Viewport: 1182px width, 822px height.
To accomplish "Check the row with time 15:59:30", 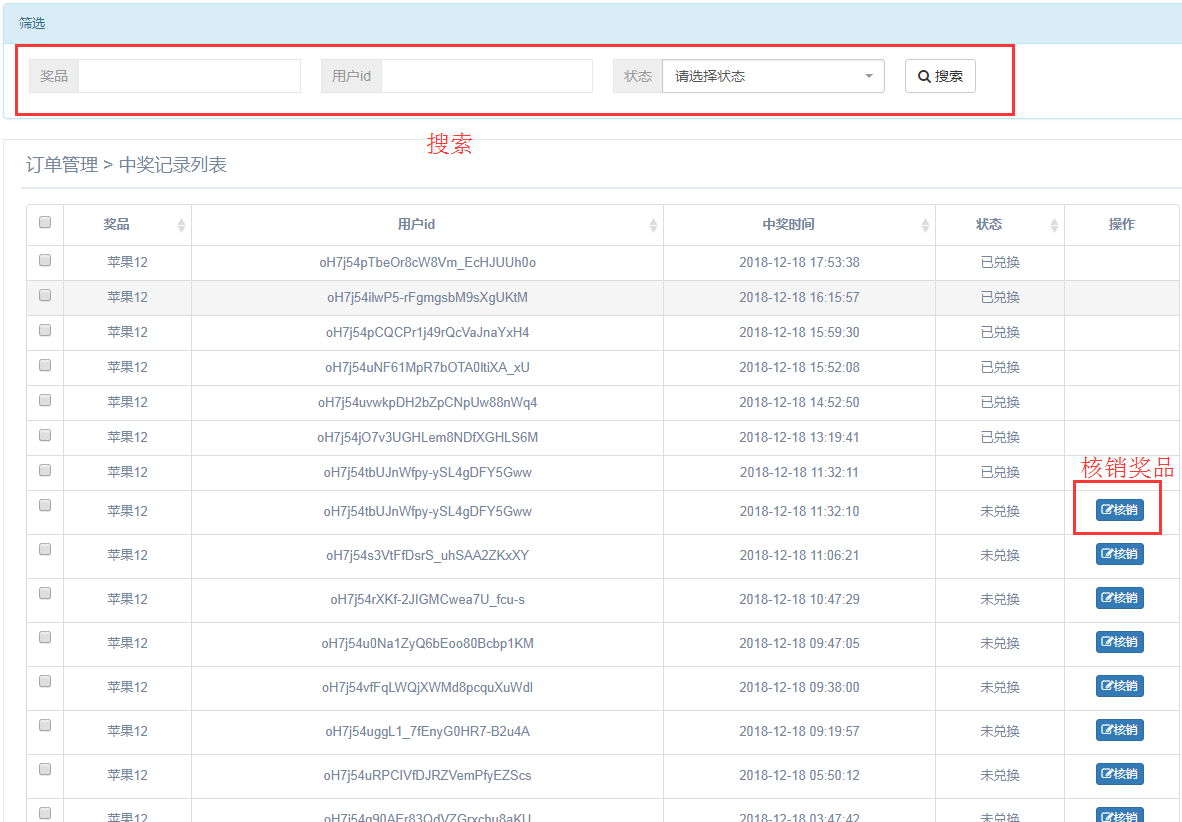I will tap(45, 330).
